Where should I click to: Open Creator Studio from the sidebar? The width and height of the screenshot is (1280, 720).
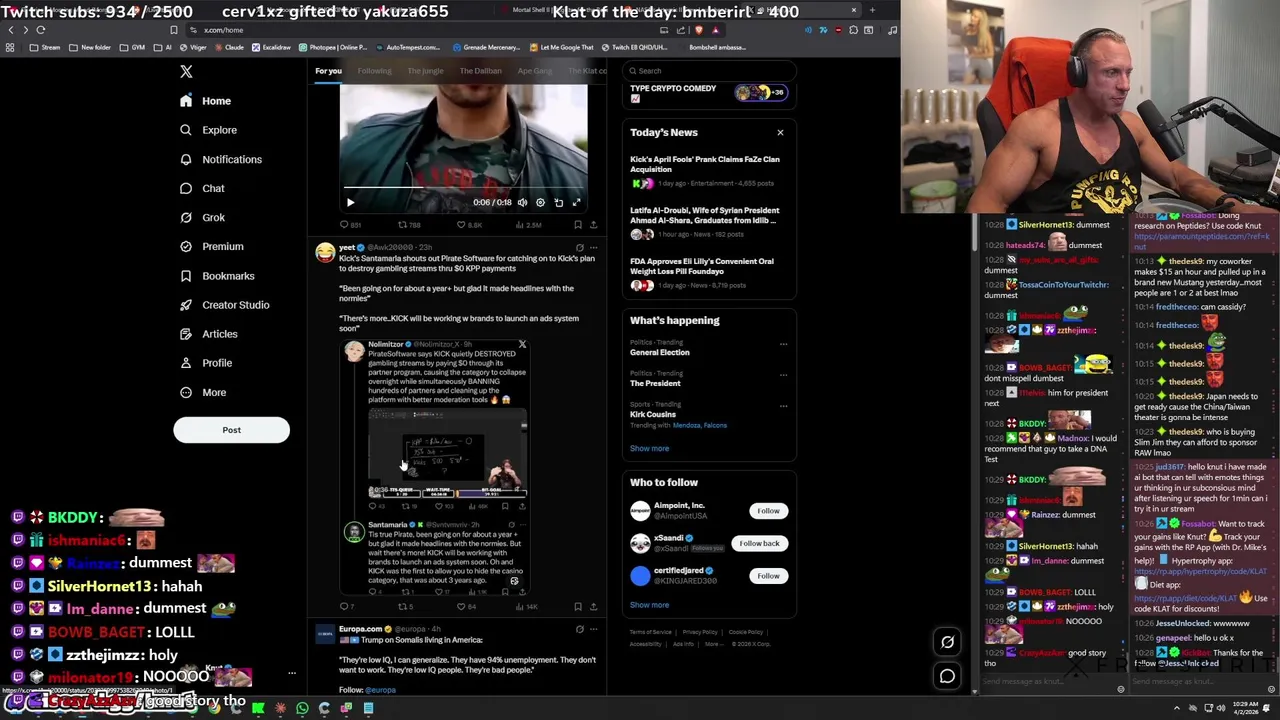pyautogui.click(x=224, y=305)
